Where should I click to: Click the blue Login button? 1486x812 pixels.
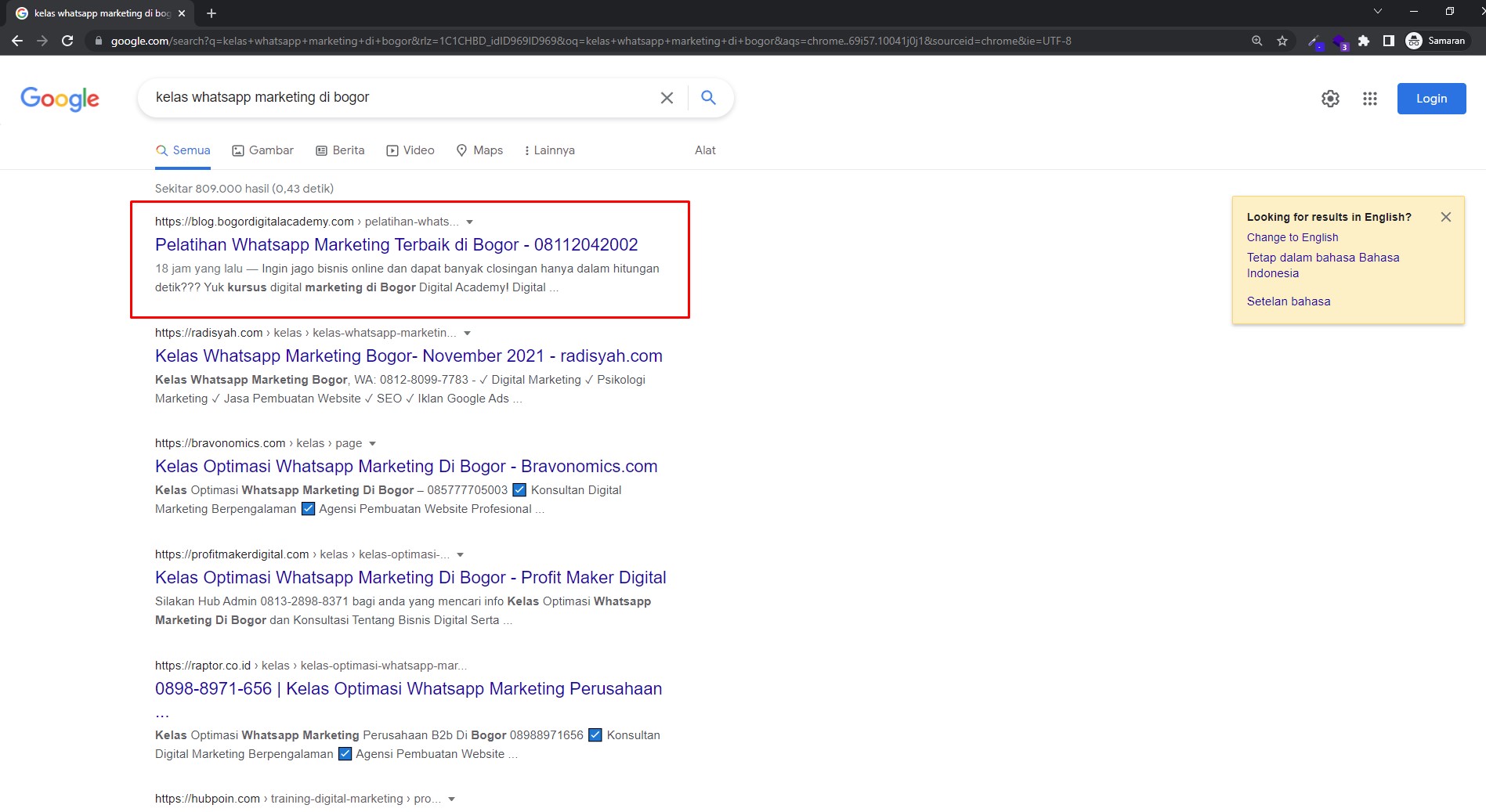point(1430,99)
